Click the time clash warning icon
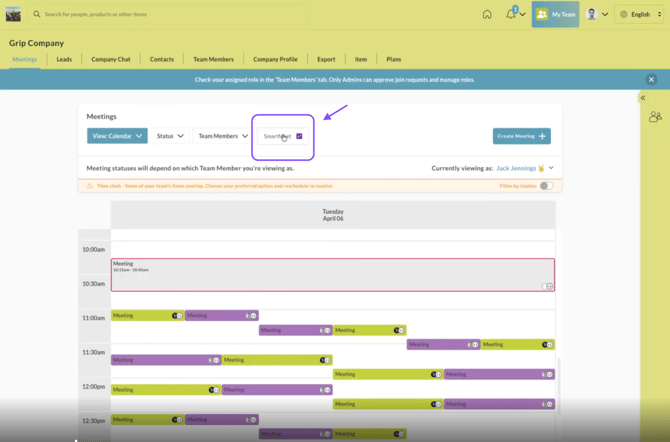This screenshot has width=670, height=442. pos(90,186)
